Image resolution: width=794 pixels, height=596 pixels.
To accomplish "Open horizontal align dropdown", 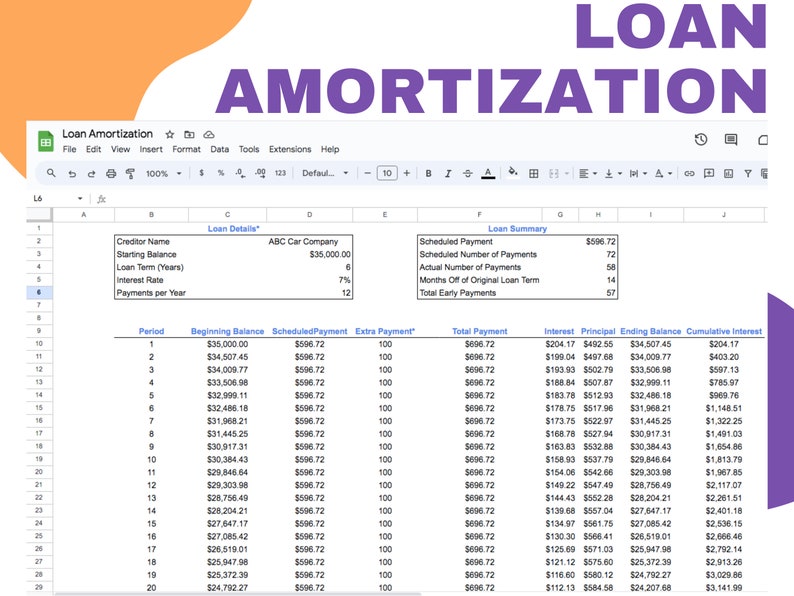I will click(587, 174).
